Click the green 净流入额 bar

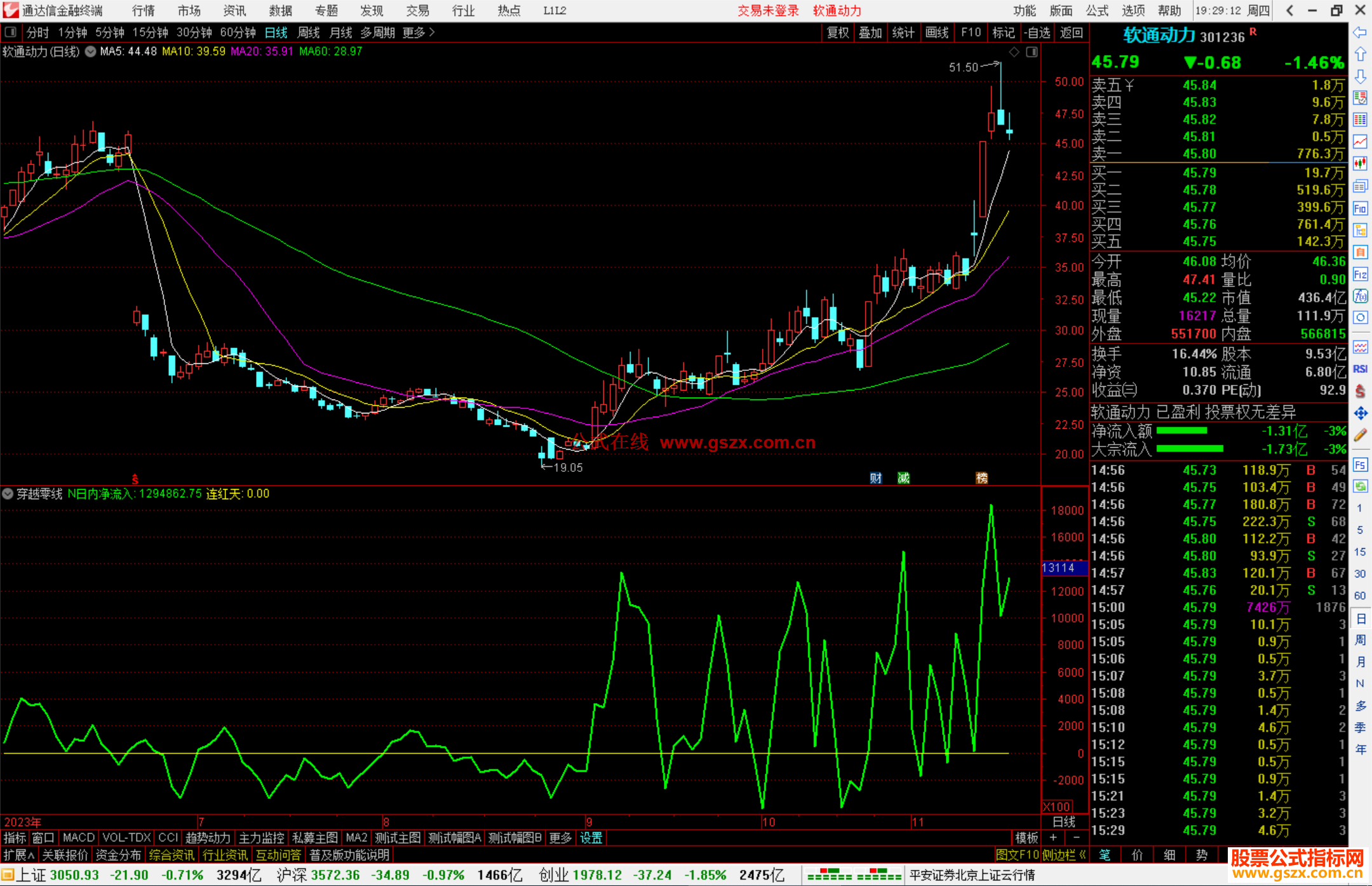click(1181, 431)
